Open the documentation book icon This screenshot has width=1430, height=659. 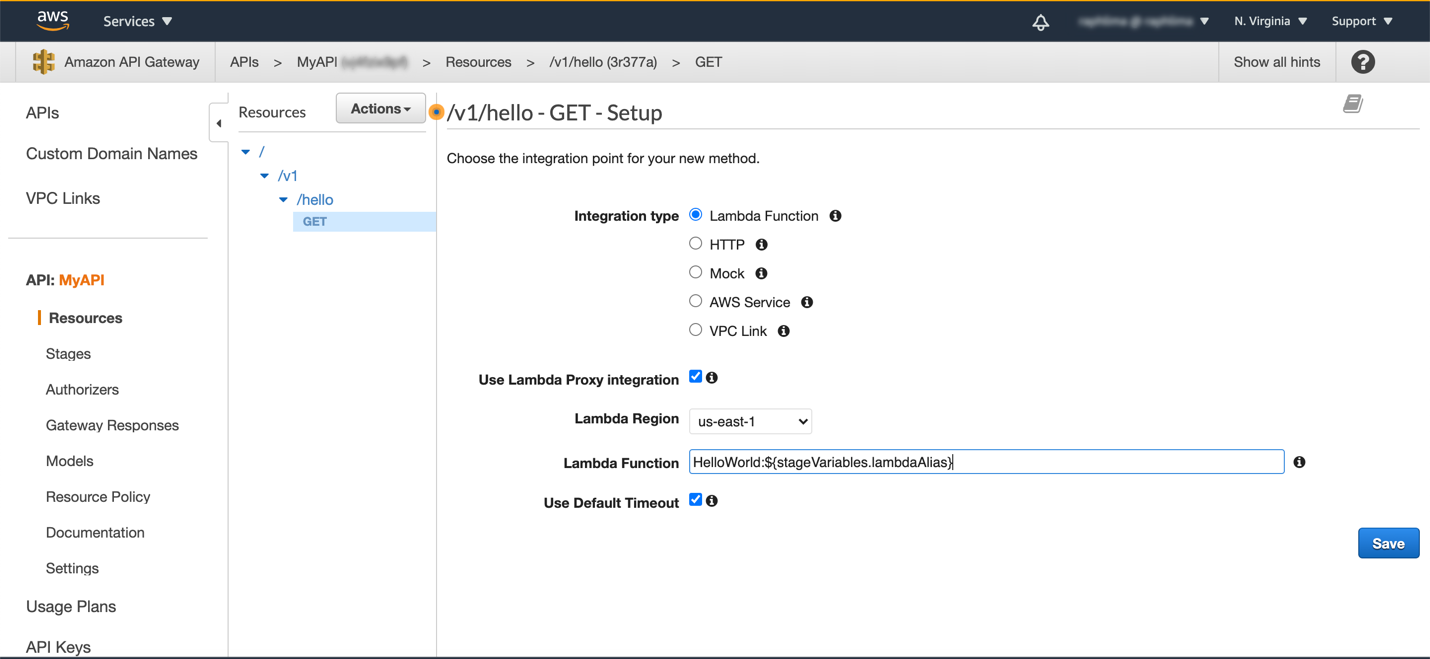coord(1352,104)
